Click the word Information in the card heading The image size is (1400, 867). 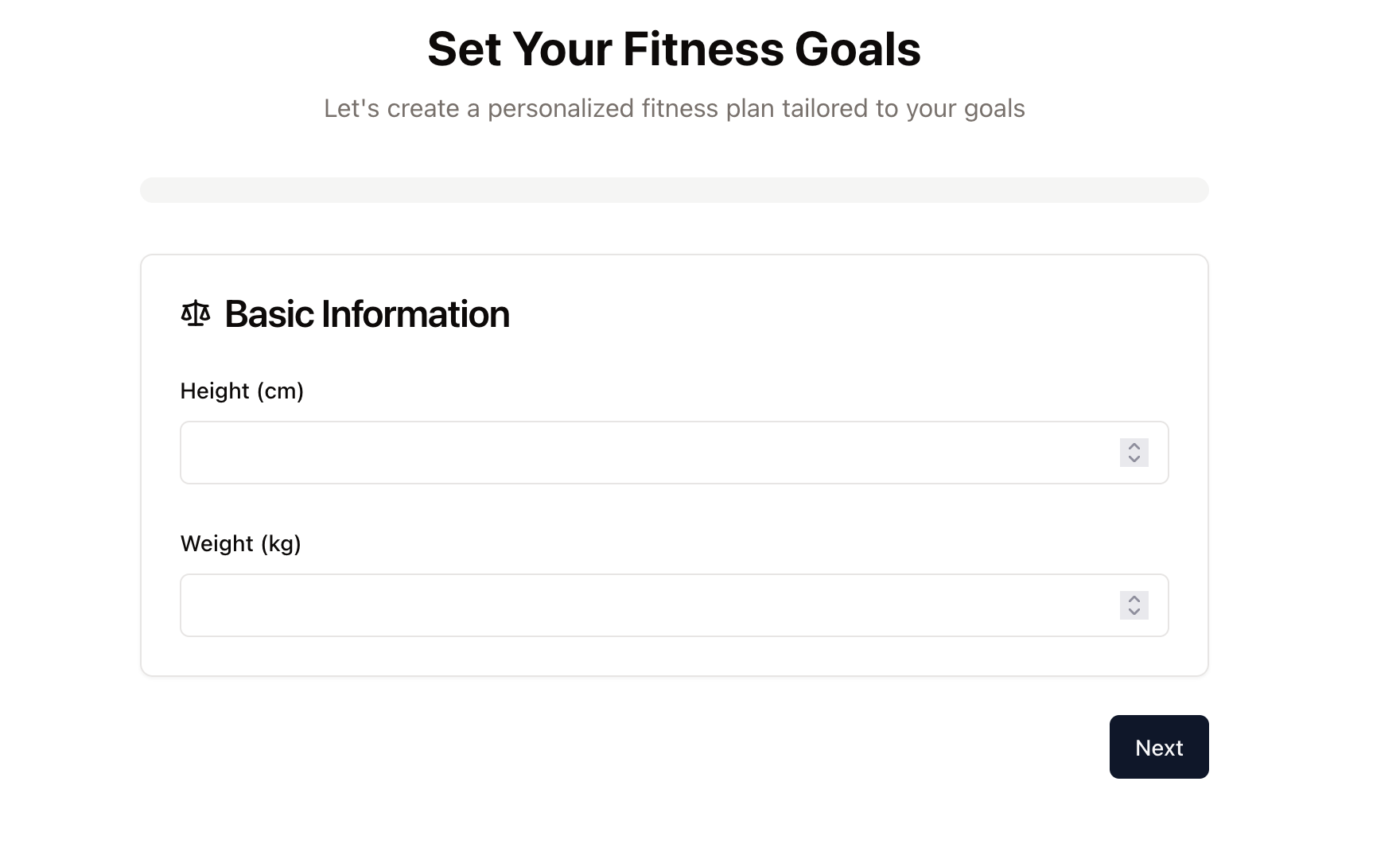[x=415, y=314]
